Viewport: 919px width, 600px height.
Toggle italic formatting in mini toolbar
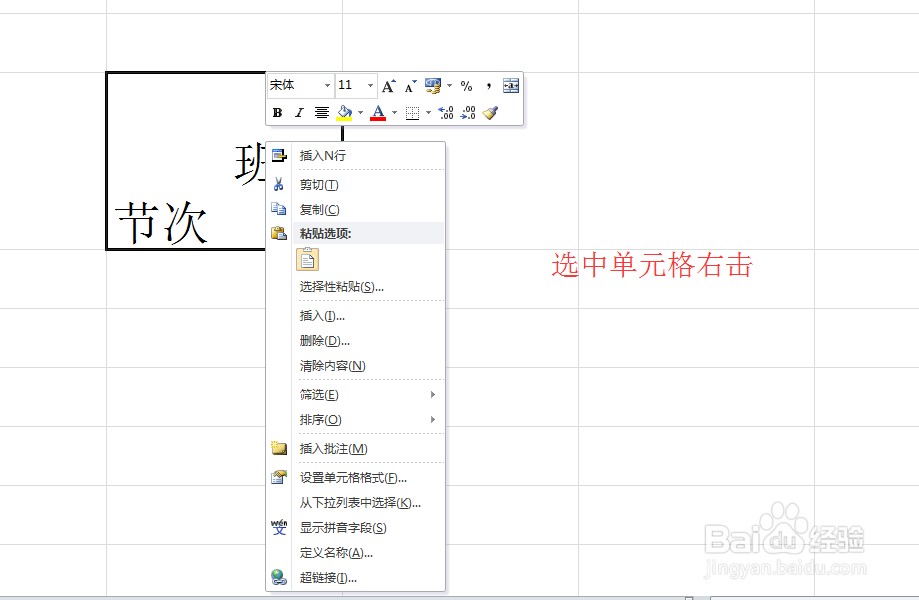pos(299,112)
